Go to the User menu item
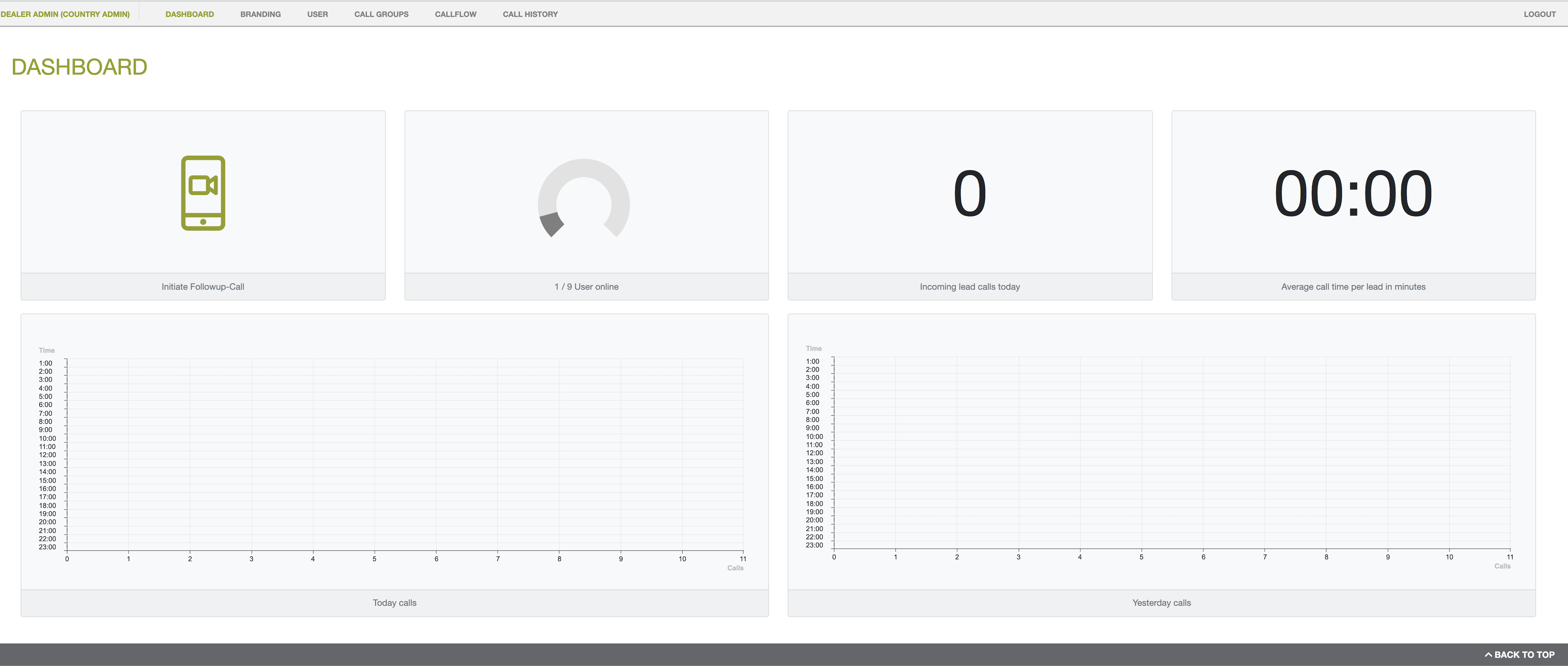 317,14
